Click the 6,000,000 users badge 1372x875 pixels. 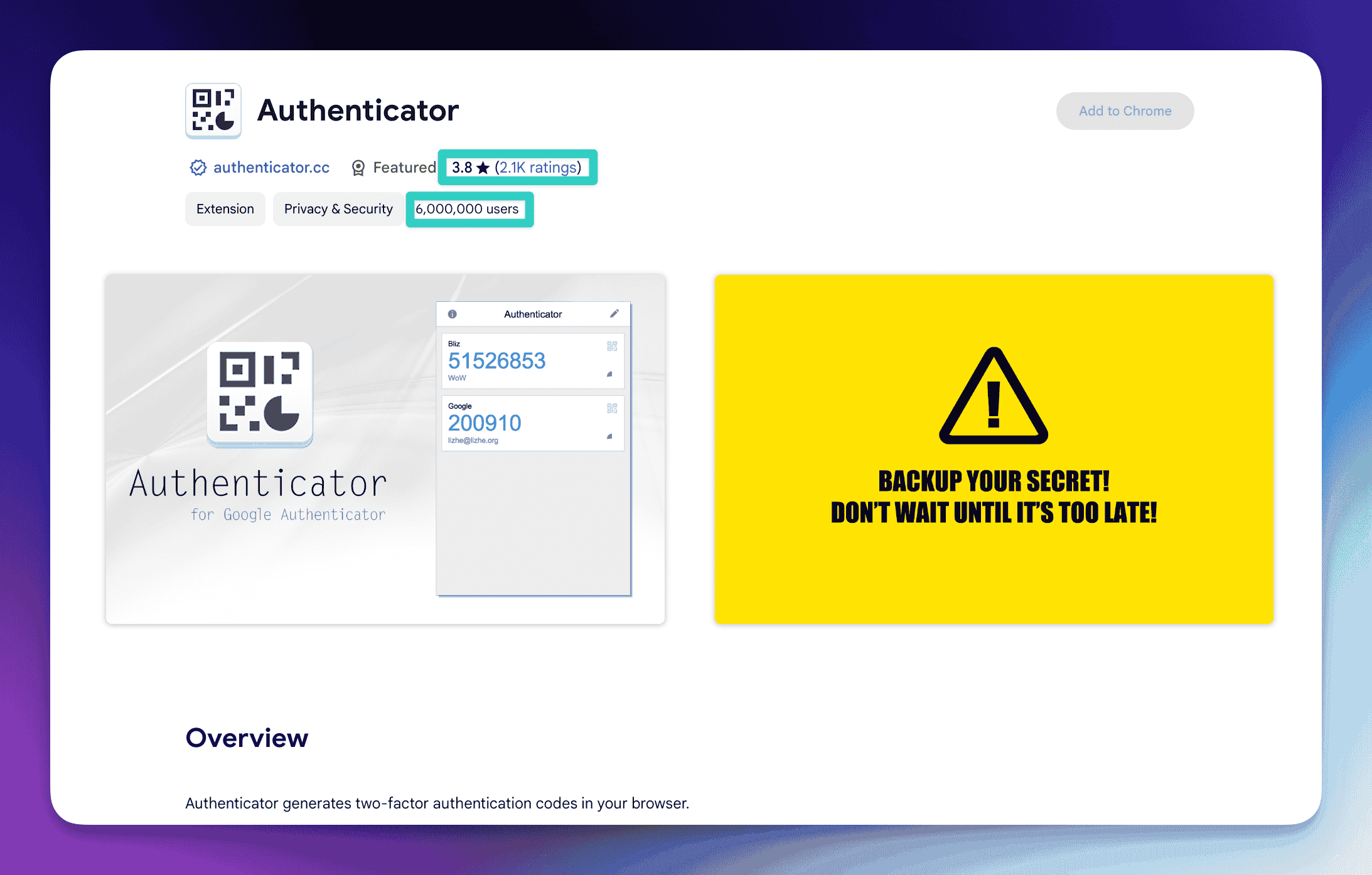pos(469,209)
